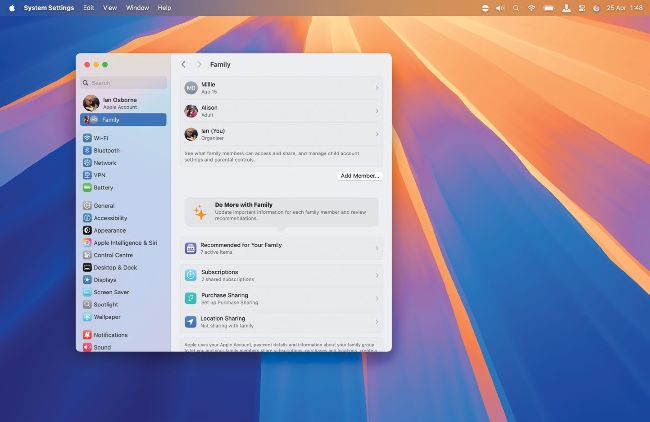Expand Millie's family member details

click(280, 88)
